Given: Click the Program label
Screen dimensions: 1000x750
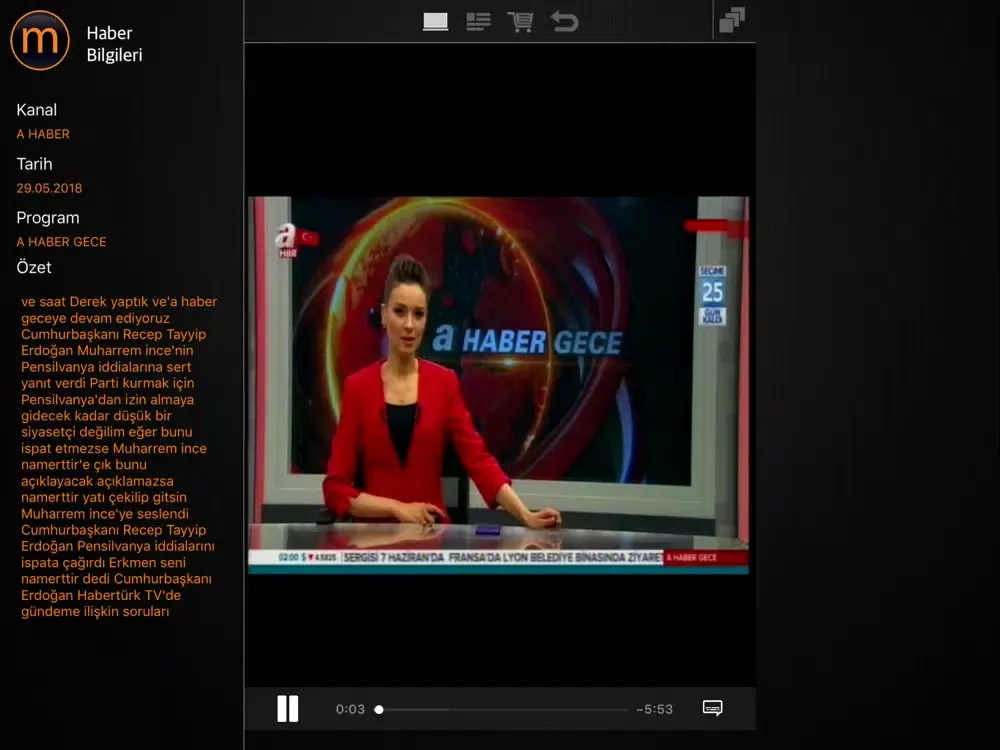Looking at the screenshot, I should (x=48, y=217).
